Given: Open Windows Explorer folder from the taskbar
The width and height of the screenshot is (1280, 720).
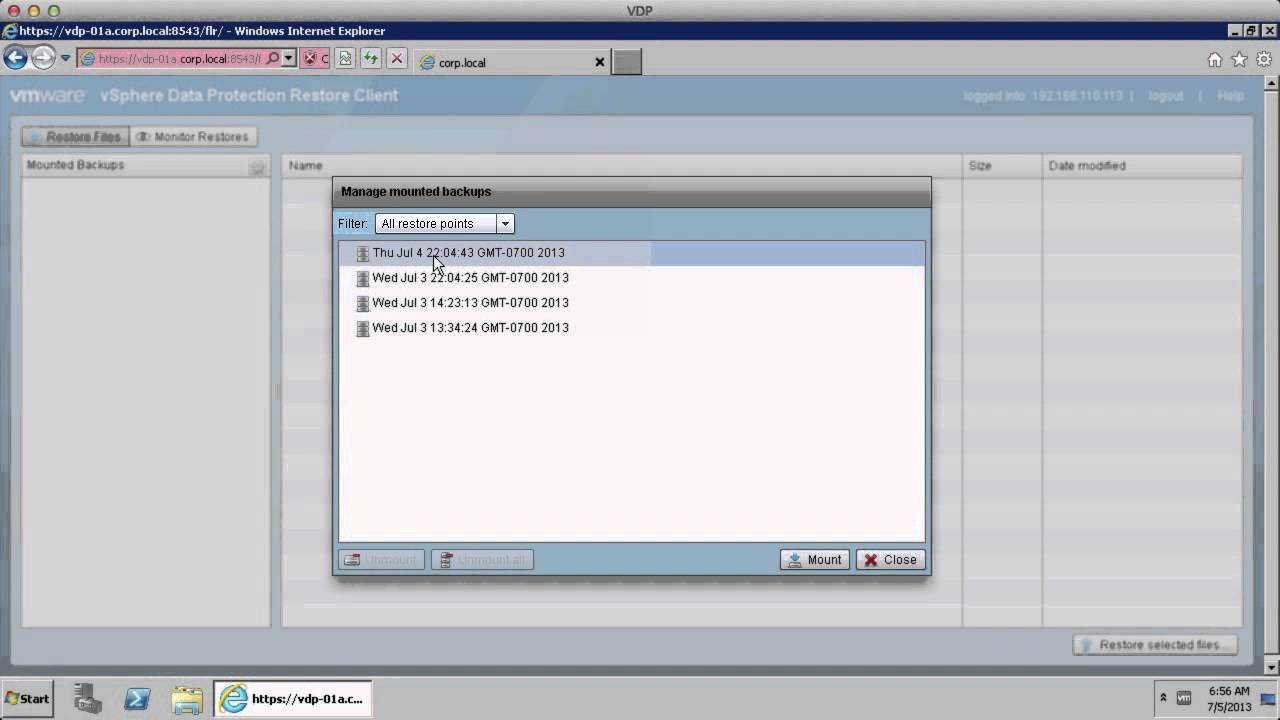Looking at the screenshot, I should coord(186,699).
